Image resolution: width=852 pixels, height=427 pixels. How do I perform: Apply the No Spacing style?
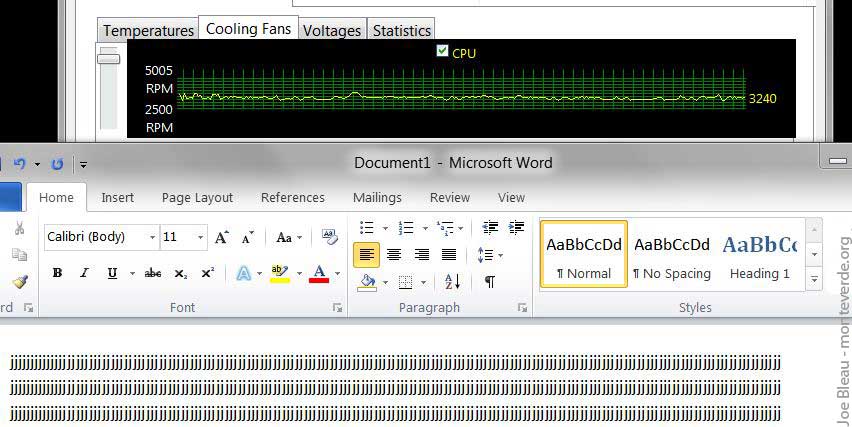[x=672, y=254]
